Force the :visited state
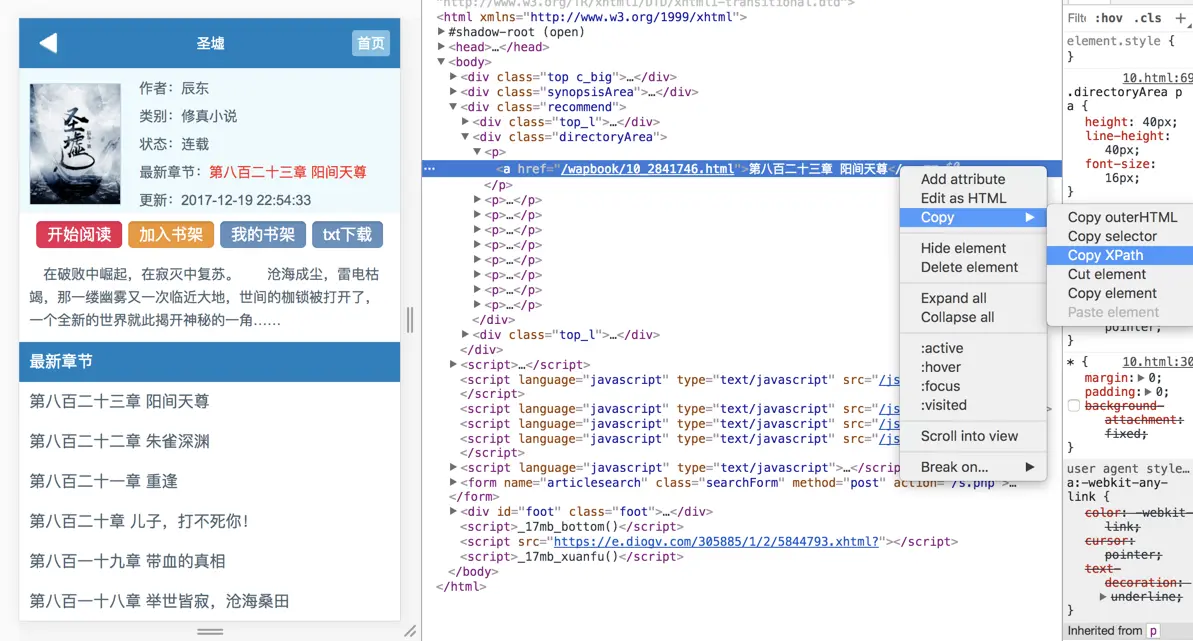This screenshot has width=1193, height=641. [x=943, y=405]
